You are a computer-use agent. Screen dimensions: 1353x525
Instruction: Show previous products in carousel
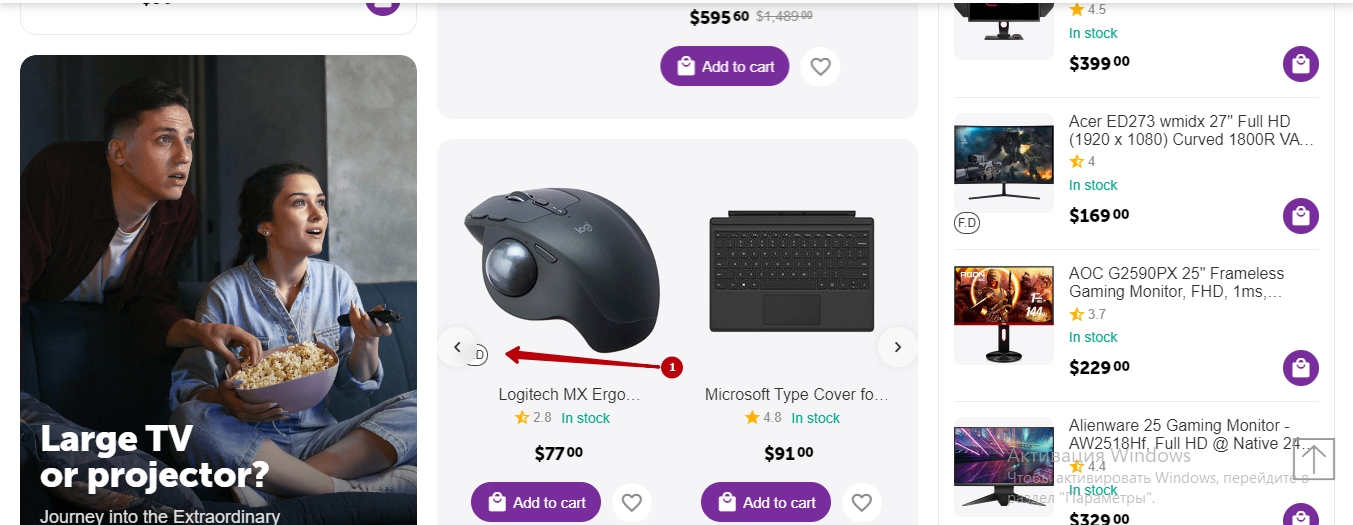(457, 347)
